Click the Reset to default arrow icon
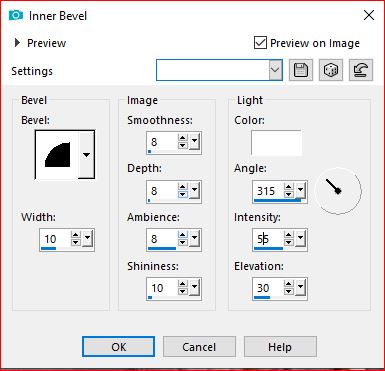The height and width of the screenshot is (371, 385). pos(361,70)
